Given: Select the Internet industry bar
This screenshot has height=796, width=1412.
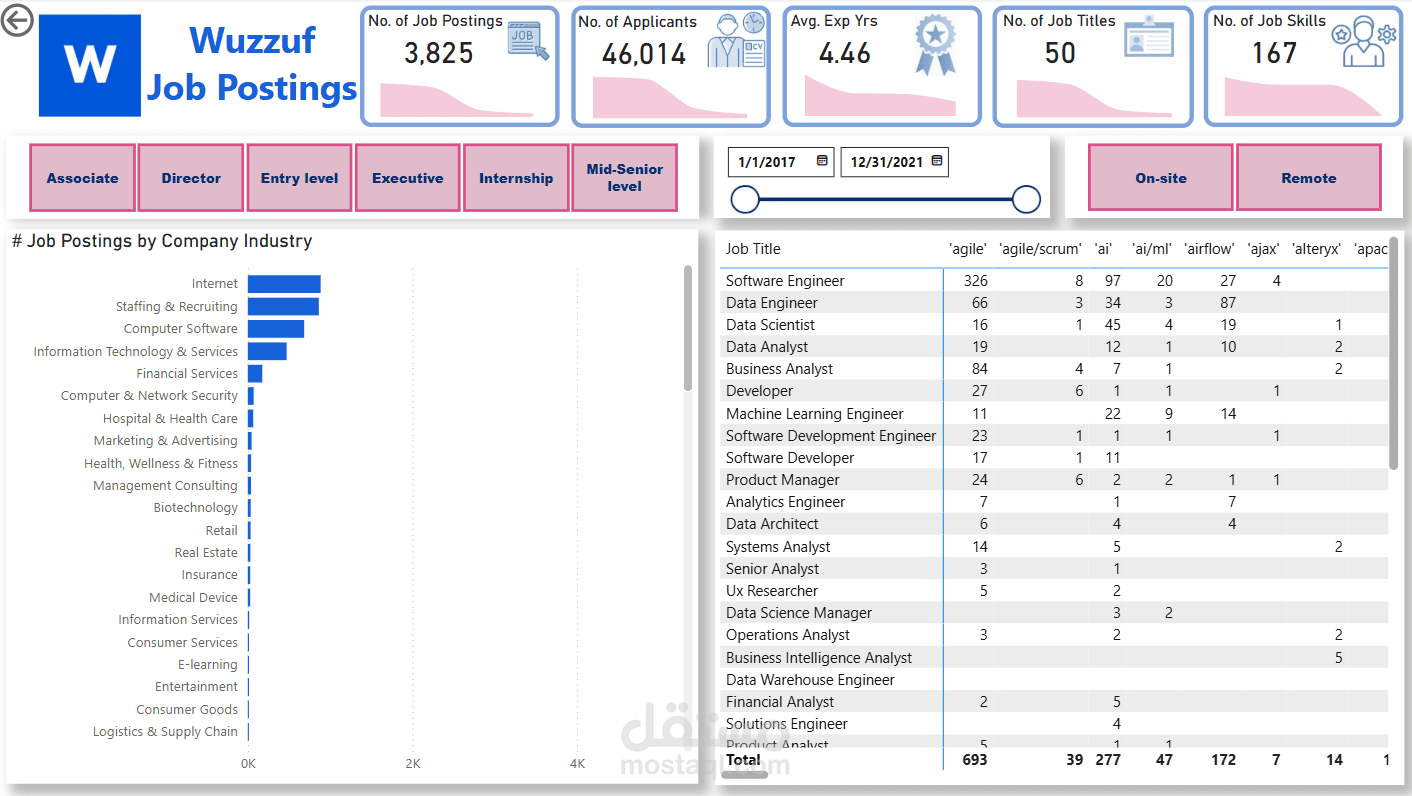Looking at the screenshot, I should tap(284, 284).
